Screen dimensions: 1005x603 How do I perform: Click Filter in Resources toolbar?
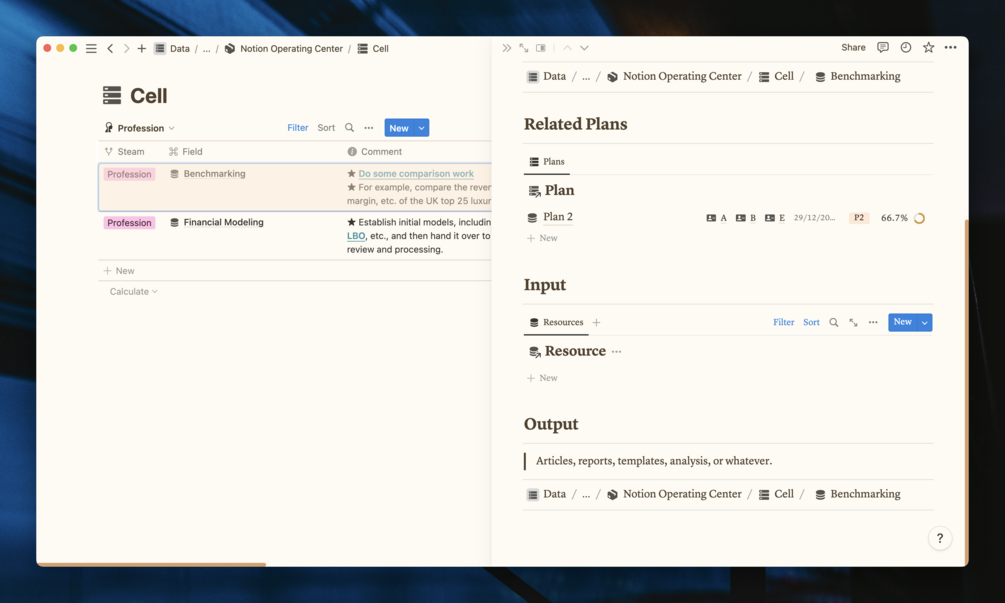(783, 322)
